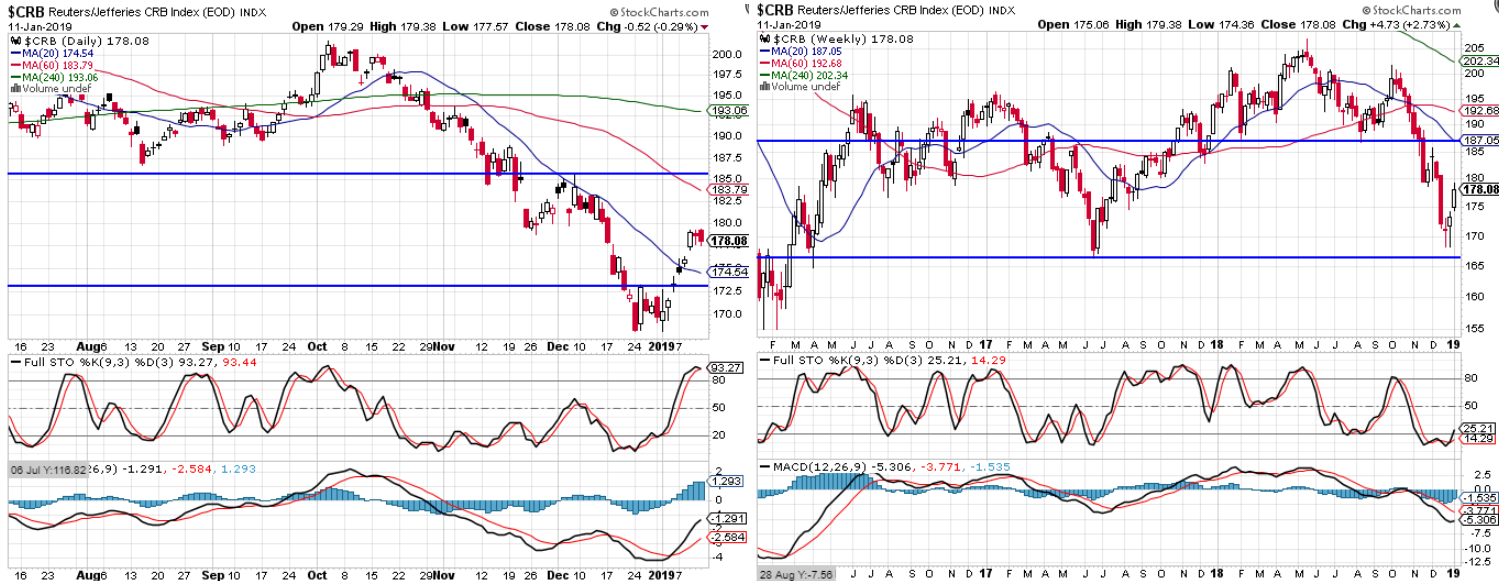Click the "Open 179.29" value

point(326,26)
